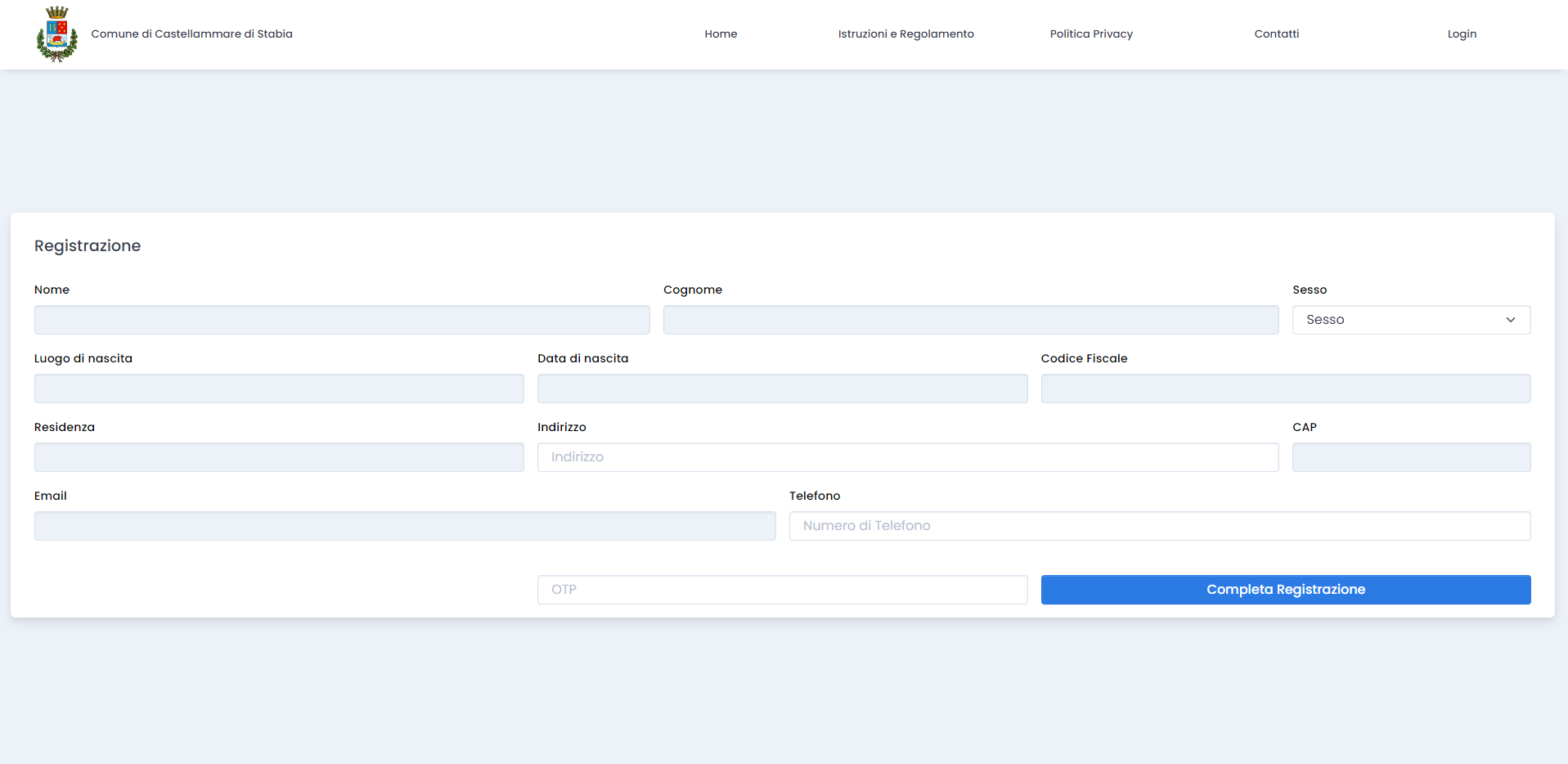This screenshot has width=1568, height=764.
Task: Open the Politica Privacy page
Action: click(1091, 34)
